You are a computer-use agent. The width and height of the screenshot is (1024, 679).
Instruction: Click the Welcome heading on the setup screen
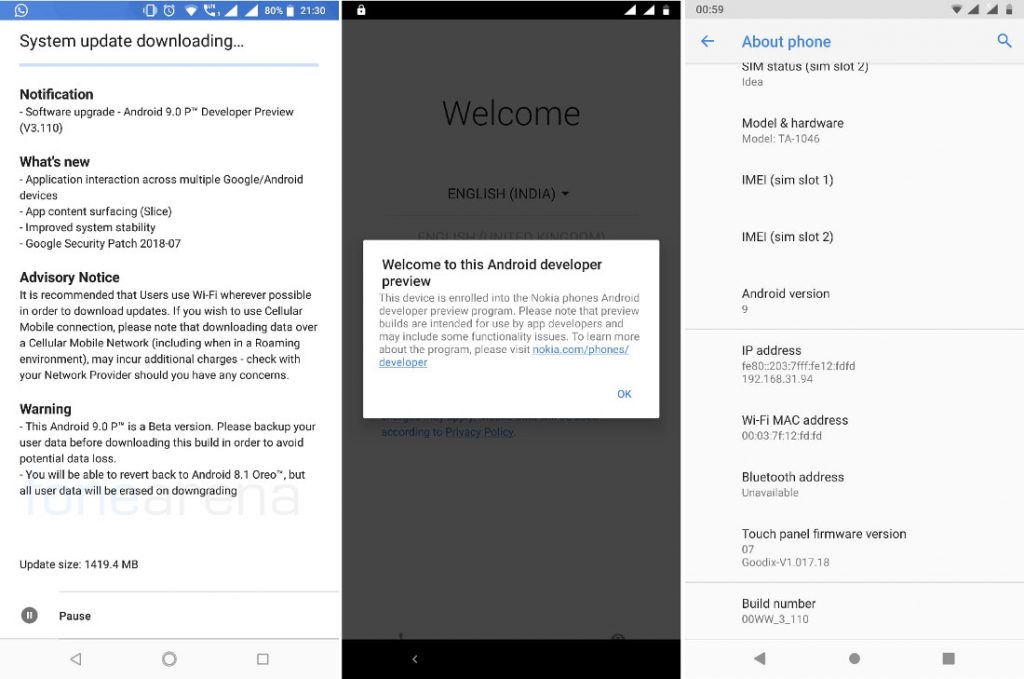pos(511,114)
